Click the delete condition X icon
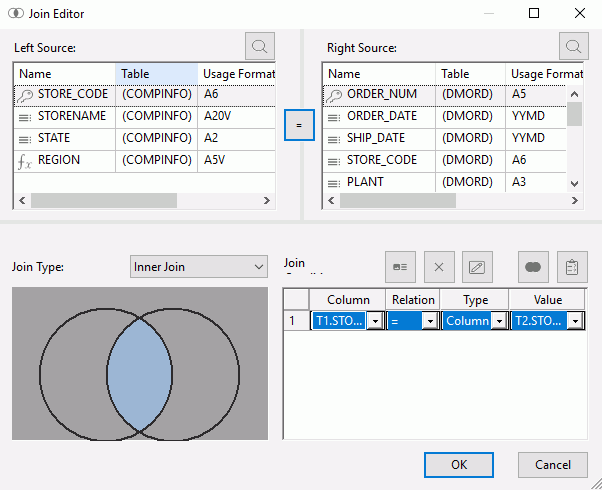The image size is (602, 490). click(x=439, y=267)
